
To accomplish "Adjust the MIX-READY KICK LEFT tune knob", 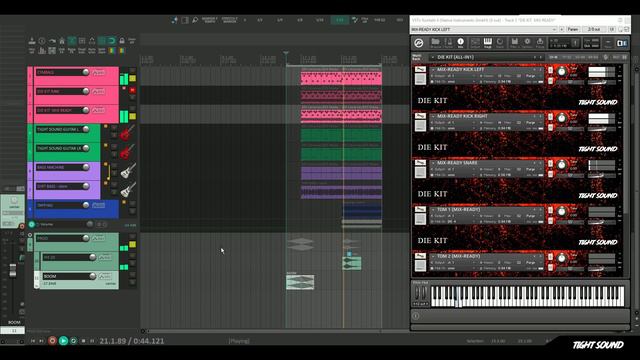I will 562,72.
